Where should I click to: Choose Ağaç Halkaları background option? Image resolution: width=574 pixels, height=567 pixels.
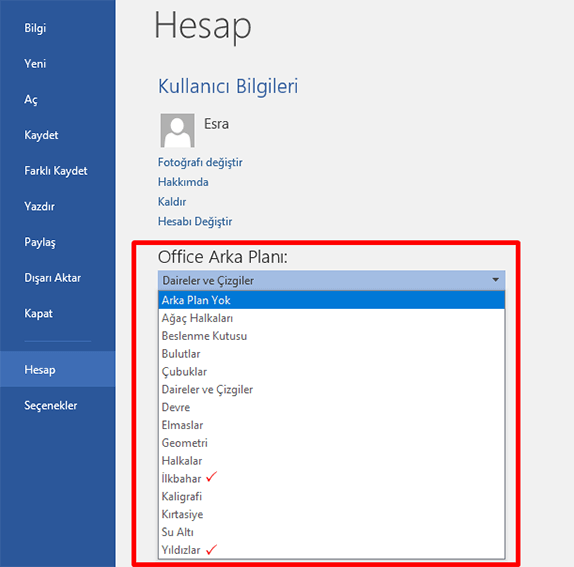point(331,318)
